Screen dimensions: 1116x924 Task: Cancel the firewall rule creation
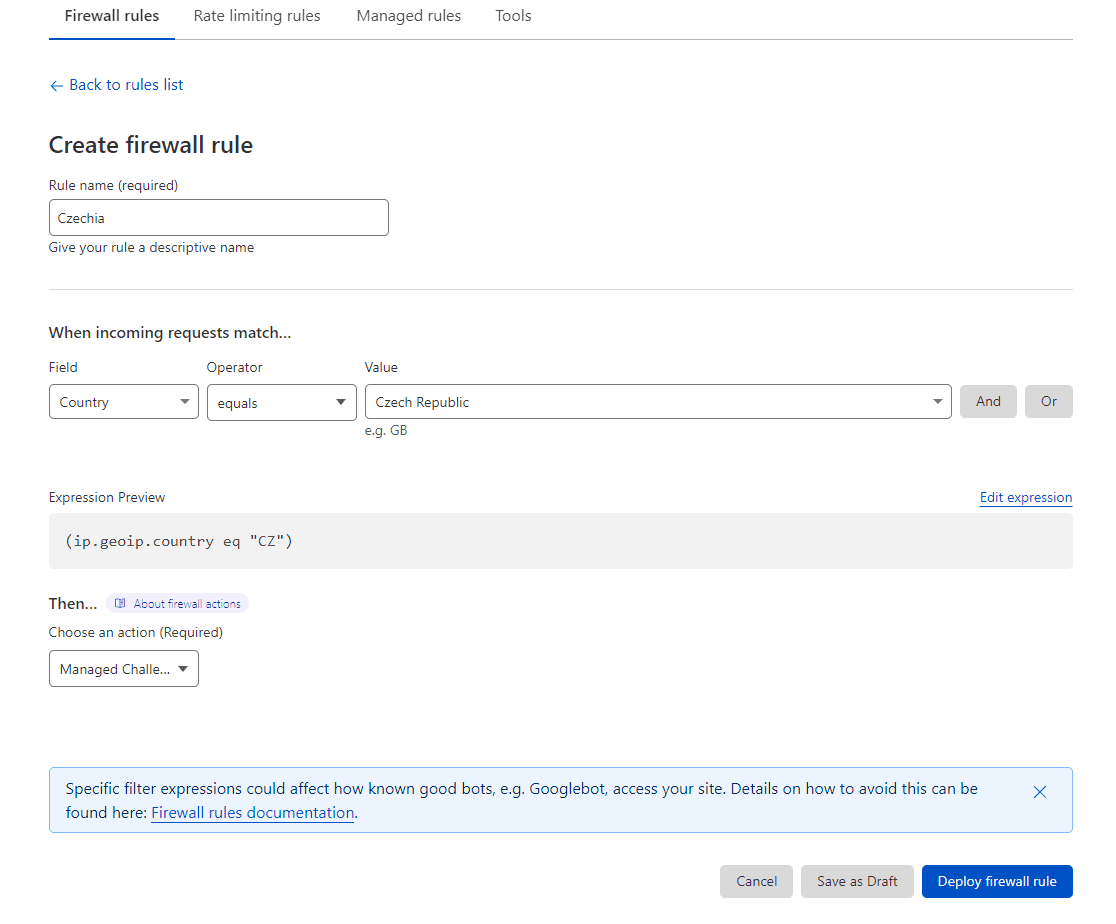756,881
